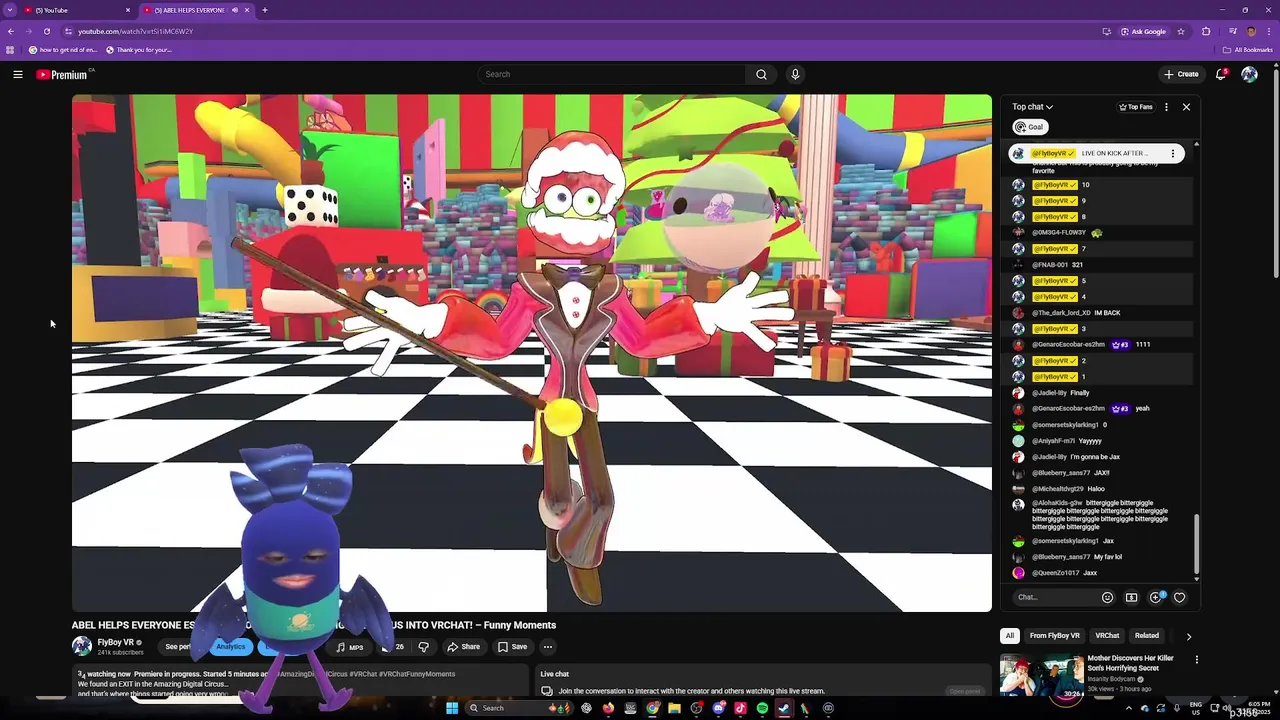Image resolution: width=1280 pixels, height=720 pixels.
Task: Dislike the video with thumbs-down
Action: point(424,647)
